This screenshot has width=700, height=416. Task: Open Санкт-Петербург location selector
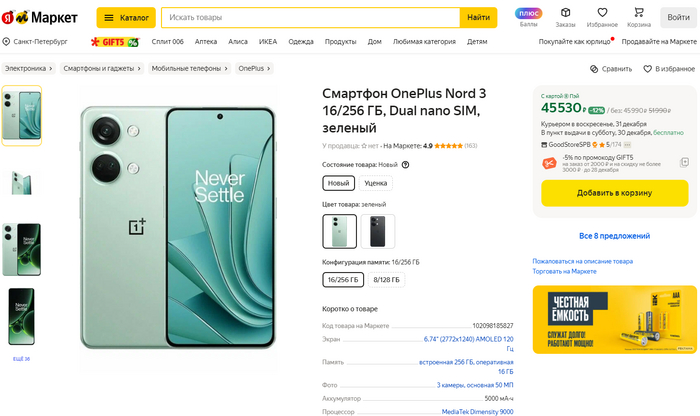[x=35, y=42]
